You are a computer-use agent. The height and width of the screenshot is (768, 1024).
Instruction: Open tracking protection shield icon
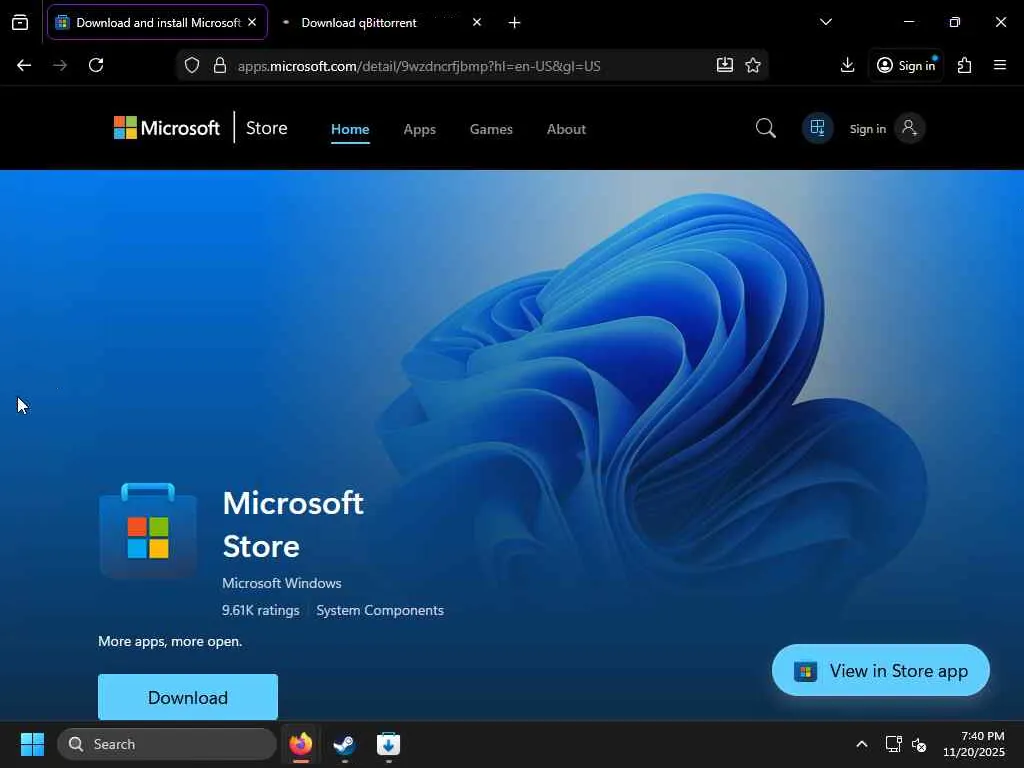(x=192, y=65)
